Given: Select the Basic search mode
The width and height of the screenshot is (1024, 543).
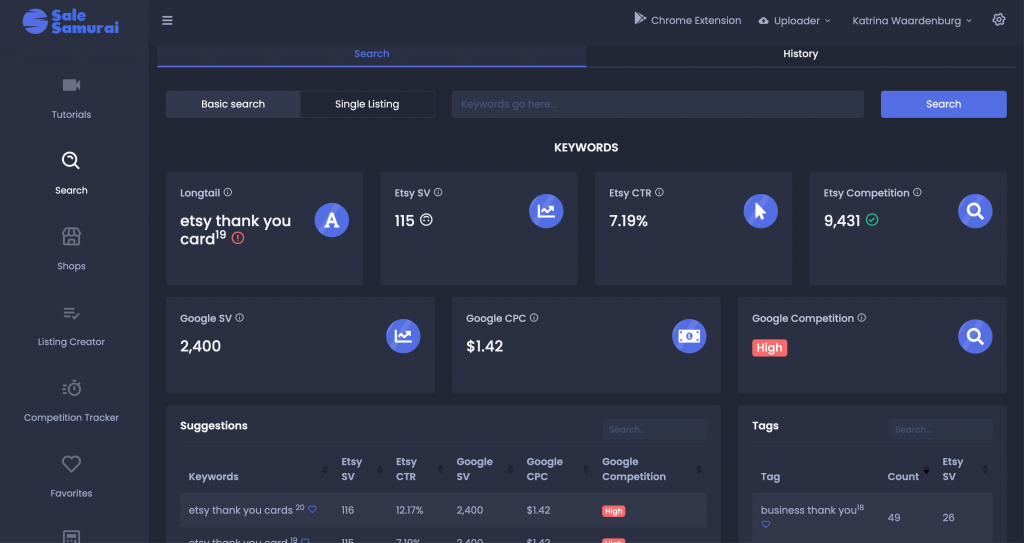Looking at the screenshot, I should 233,104.
